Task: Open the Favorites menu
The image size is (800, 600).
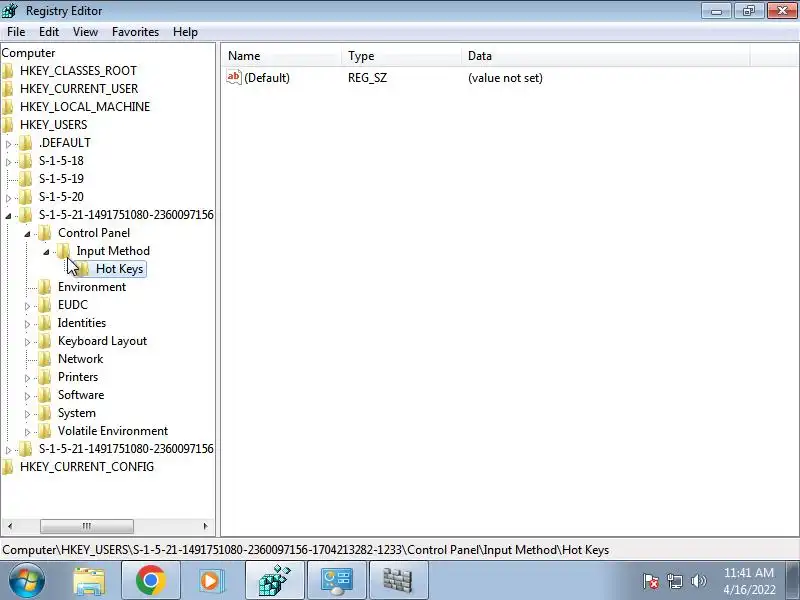Action: (x=135, y=32)
